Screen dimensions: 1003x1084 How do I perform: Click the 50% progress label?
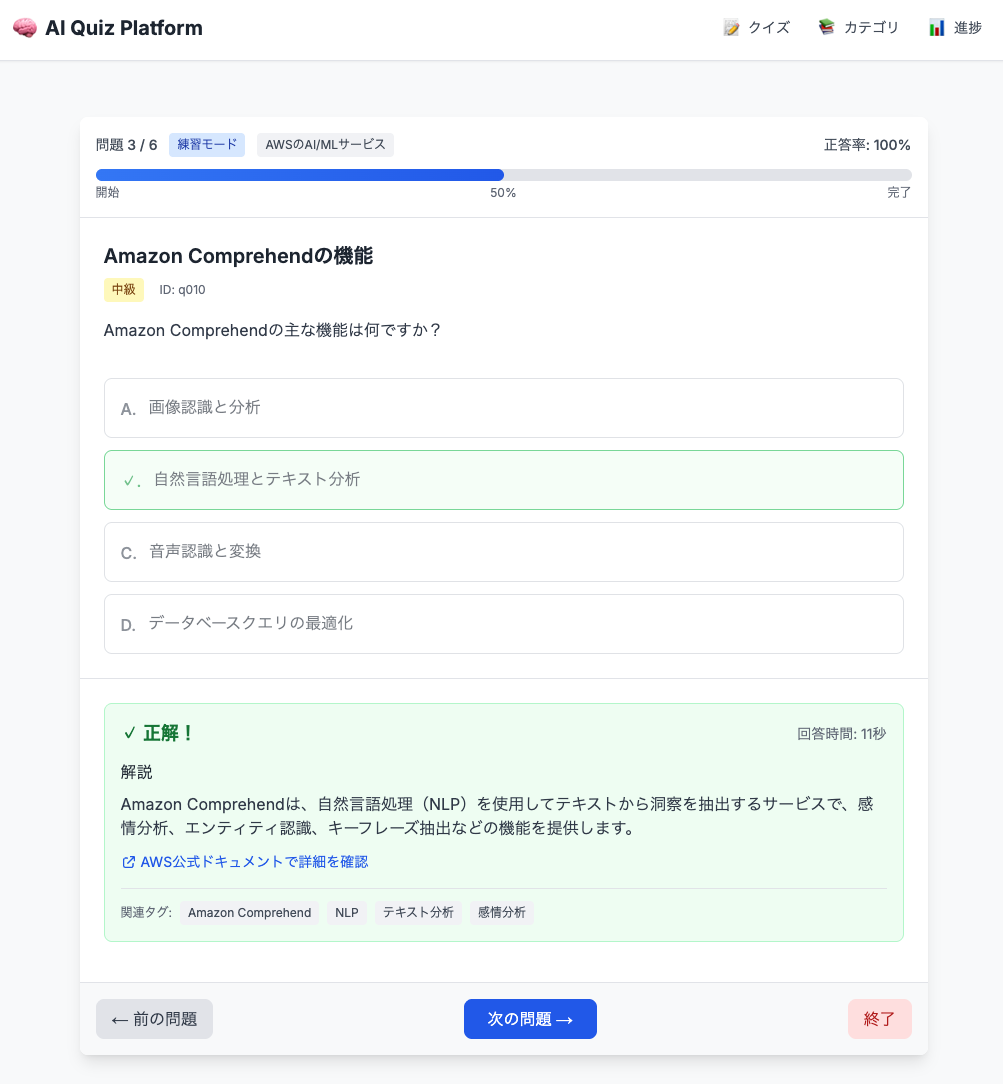(503, 193)
